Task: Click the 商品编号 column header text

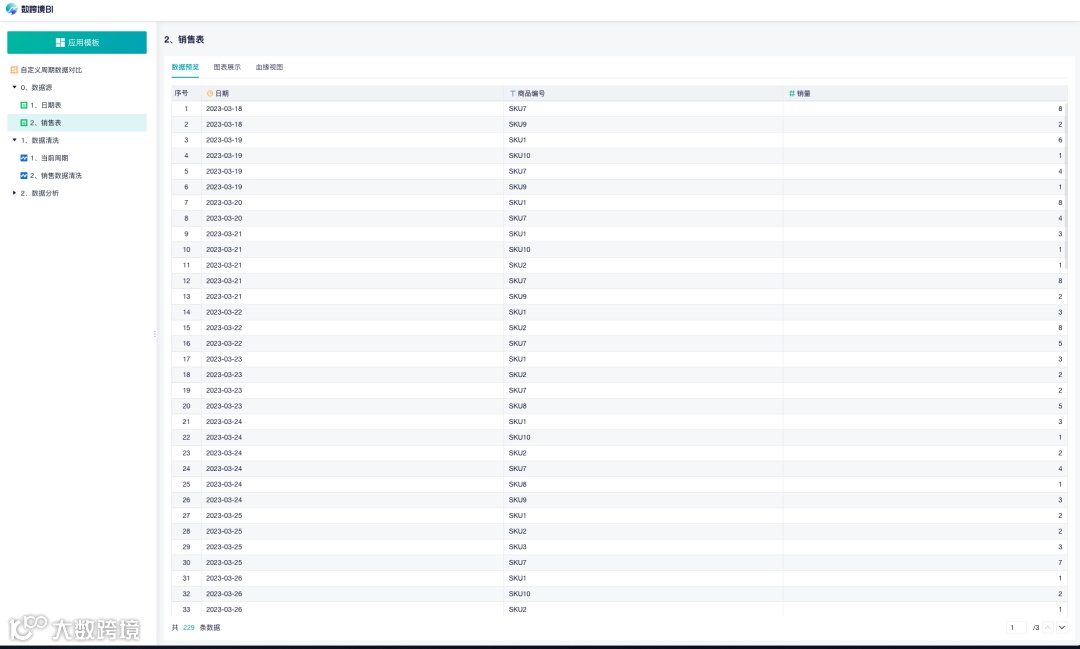Action: click(x=531, y=93)
